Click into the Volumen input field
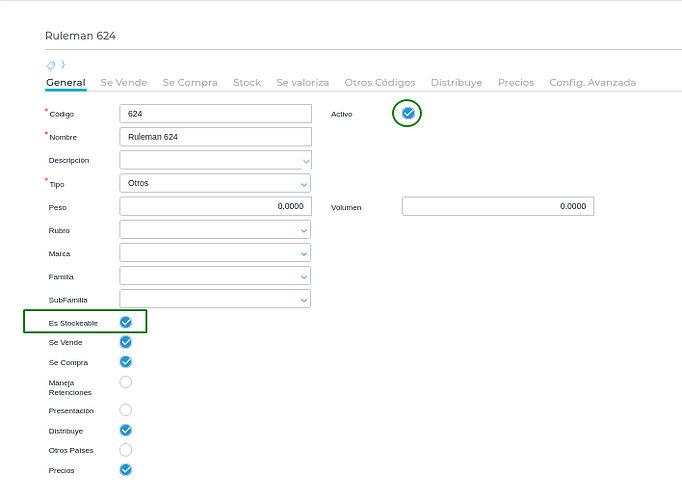Viewport: 682px width, 500px height. coord(497,206)
